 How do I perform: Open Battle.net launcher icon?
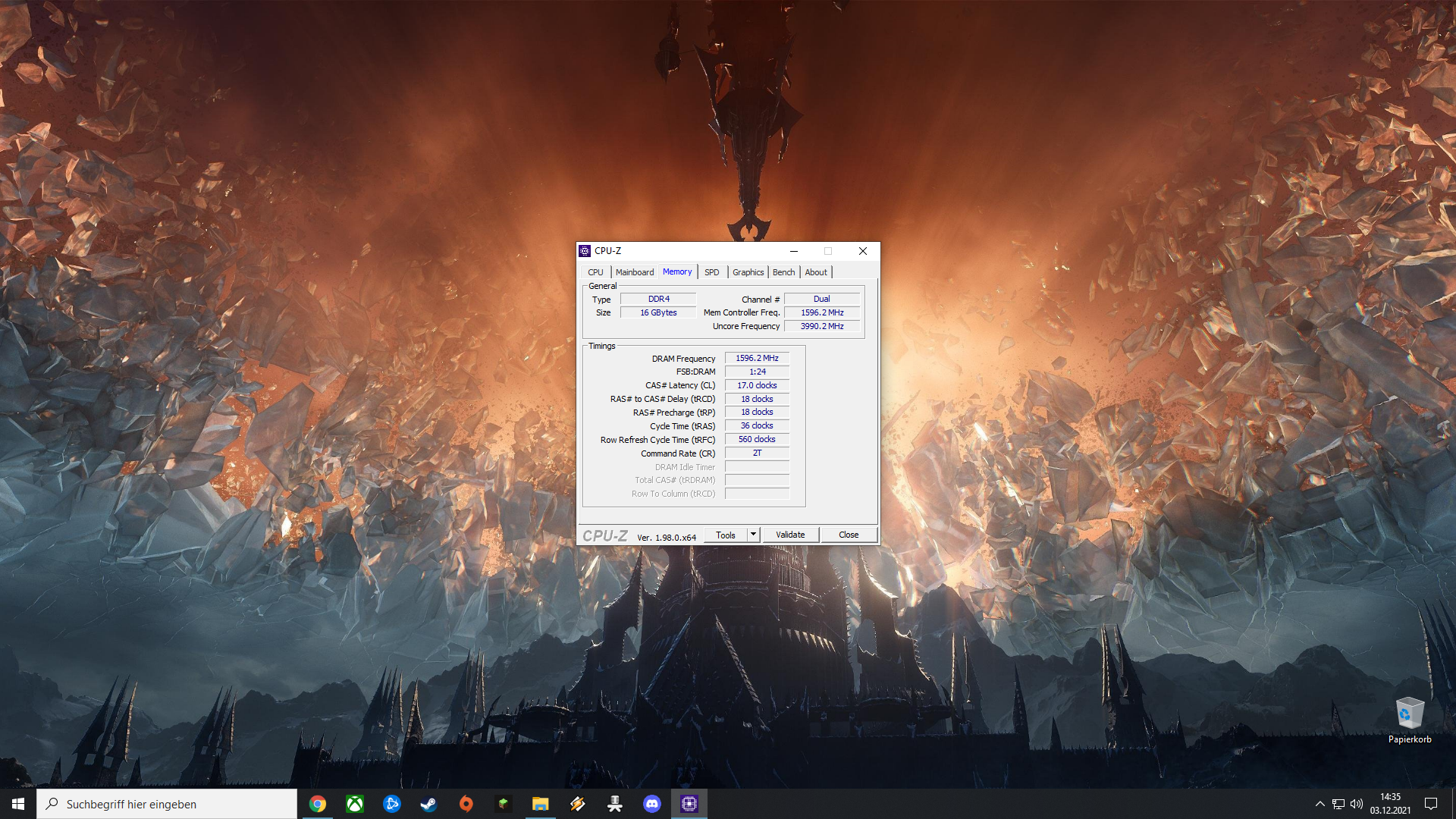click(392, 804)
